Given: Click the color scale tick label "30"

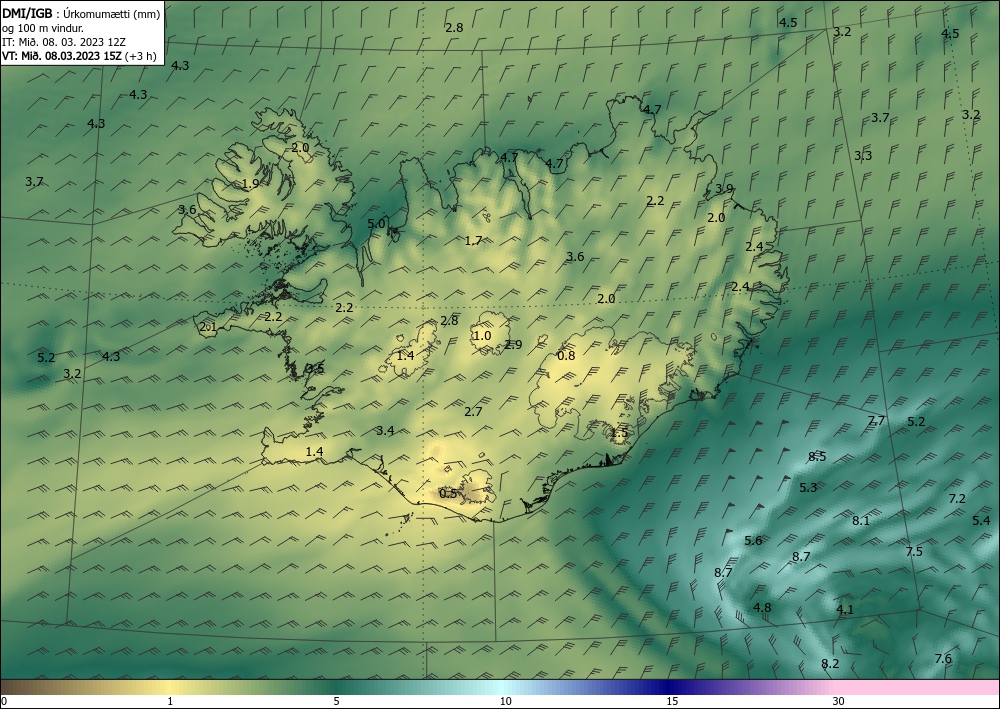Looking at the screenshot, I should [839, 702].
